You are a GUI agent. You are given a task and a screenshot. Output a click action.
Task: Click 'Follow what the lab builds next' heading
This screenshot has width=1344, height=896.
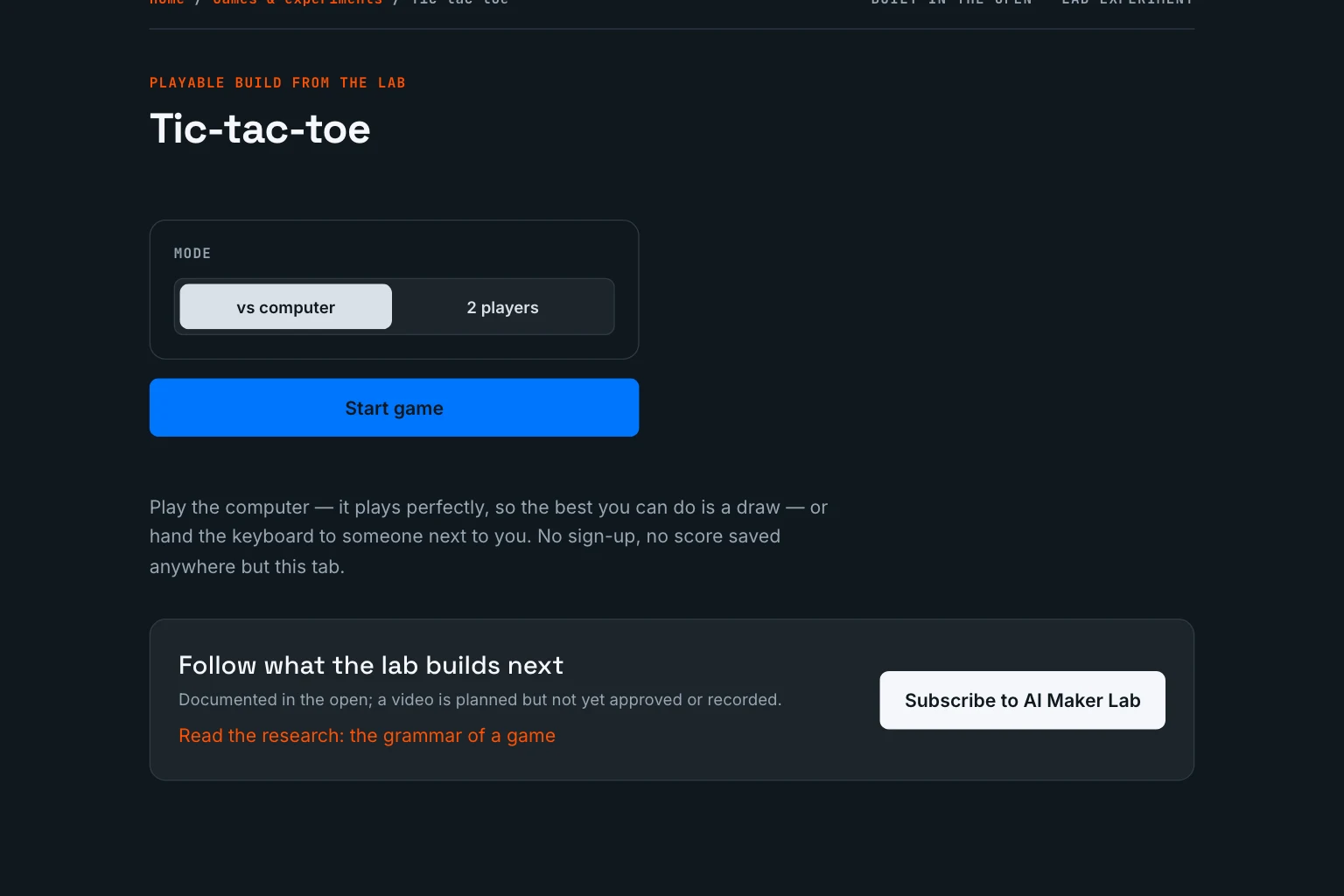pos(371,665)
